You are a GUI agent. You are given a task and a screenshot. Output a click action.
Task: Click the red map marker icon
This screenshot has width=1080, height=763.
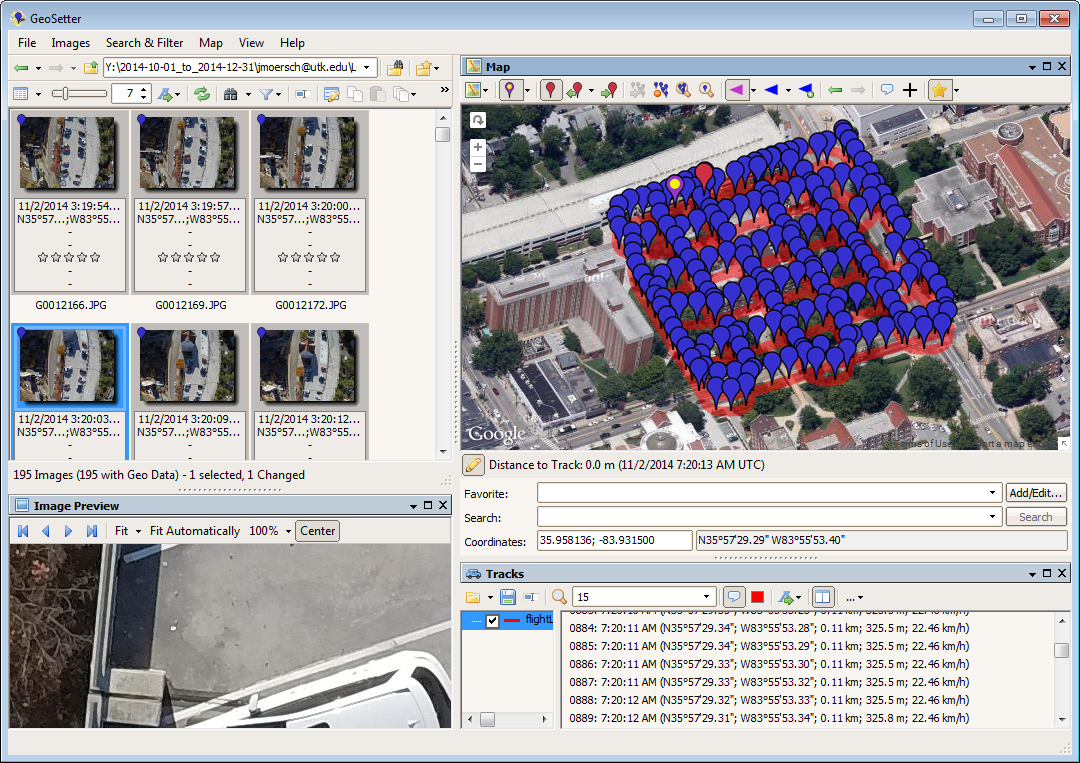(x=550, y=90)
